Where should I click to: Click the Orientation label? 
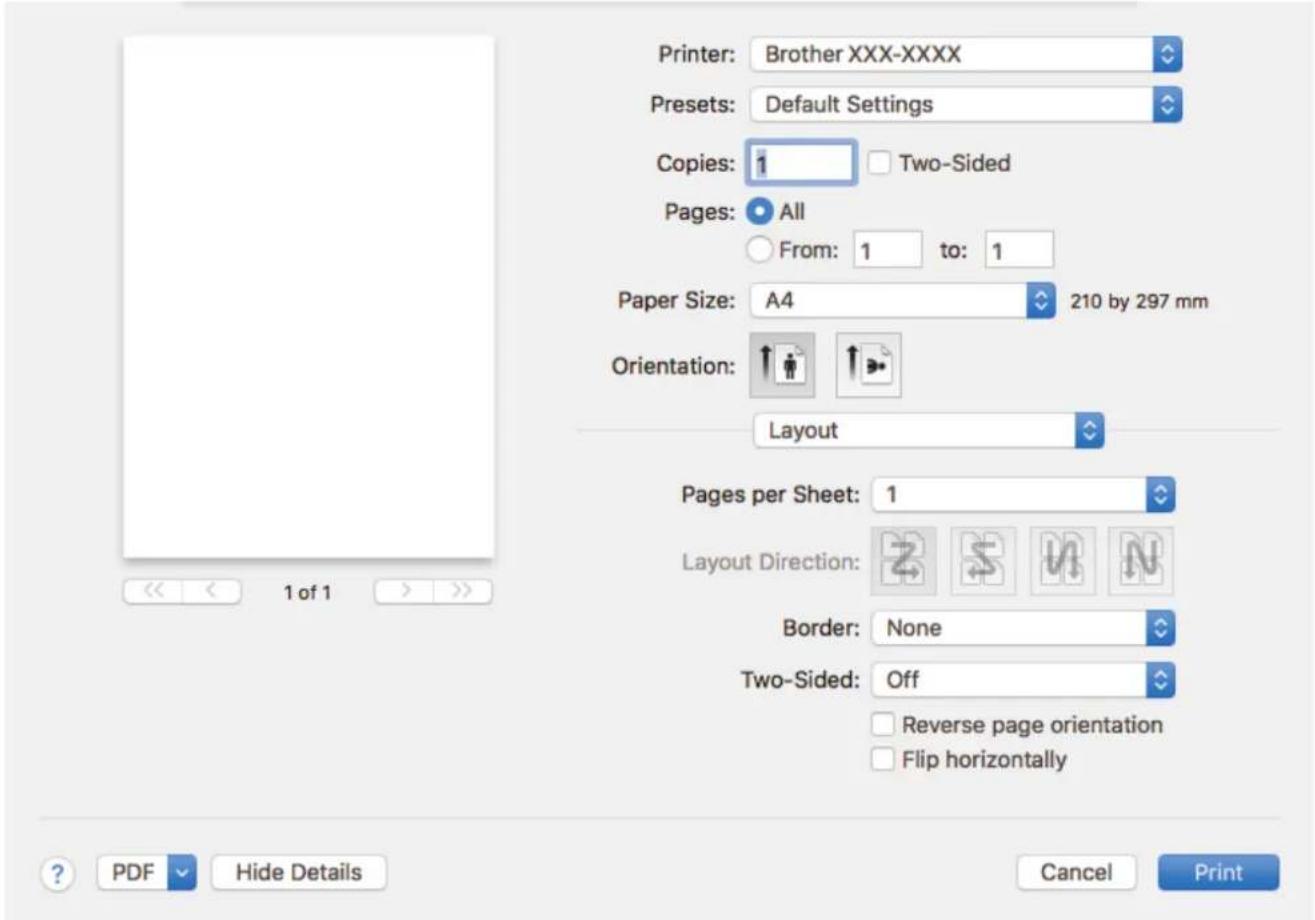click(673, 364)
